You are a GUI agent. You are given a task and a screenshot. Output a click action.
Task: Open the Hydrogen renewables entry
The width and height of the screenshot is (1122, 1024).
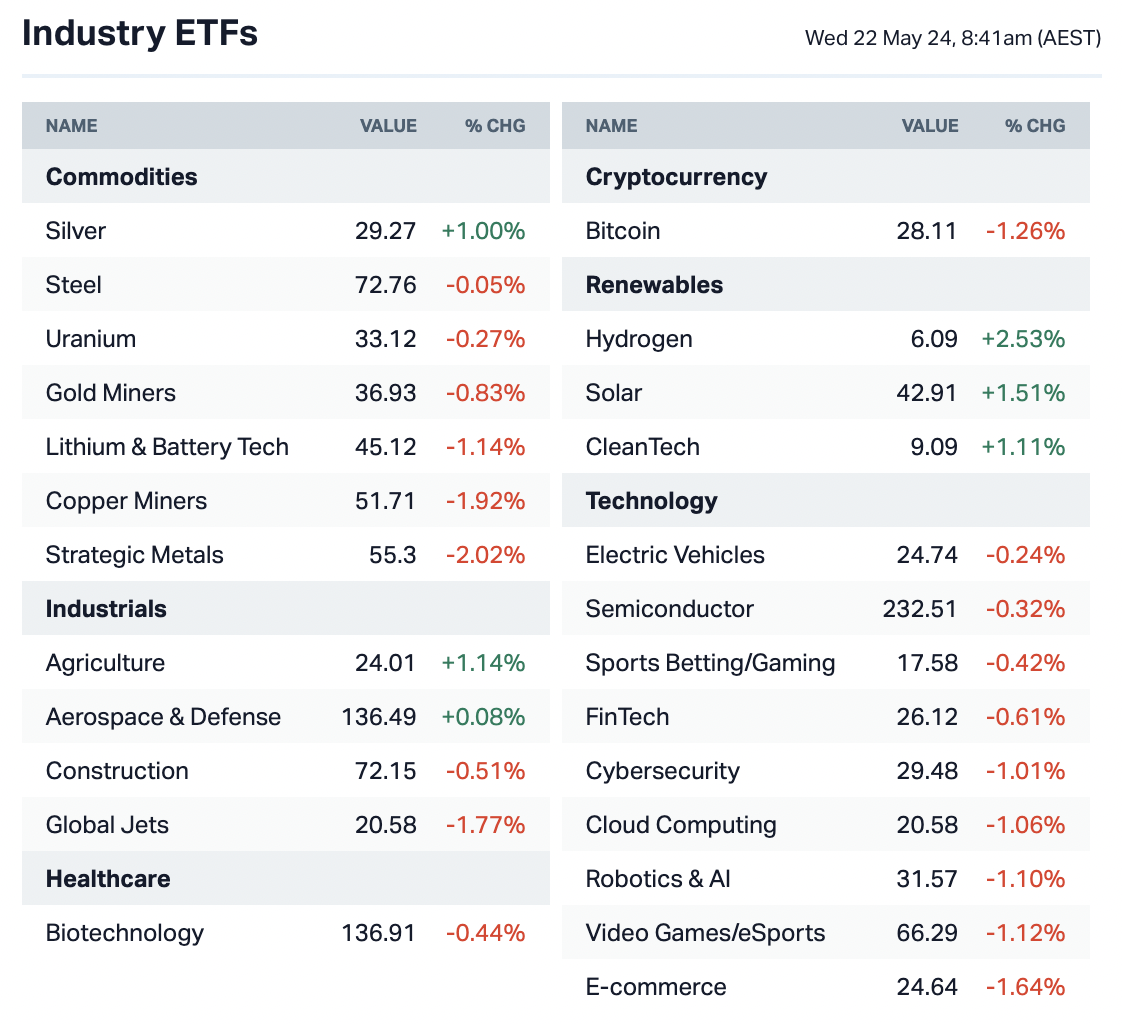pos(639,339)
